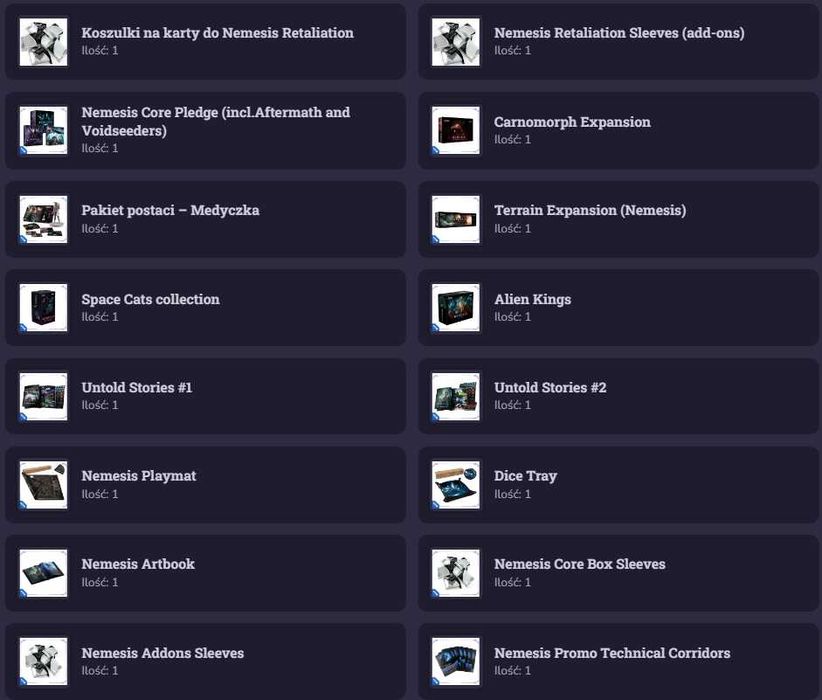This screenshot has width=822, height=700.
Task: Click Untold Stories #1 title
Action: [137, 387]
